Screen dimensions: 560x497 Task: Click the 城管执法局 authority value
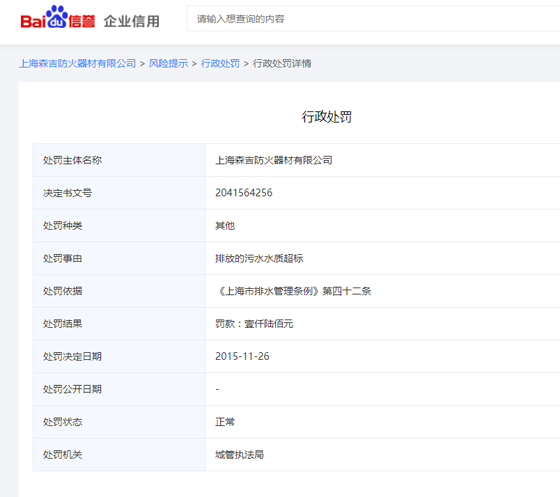pos(239,455)
